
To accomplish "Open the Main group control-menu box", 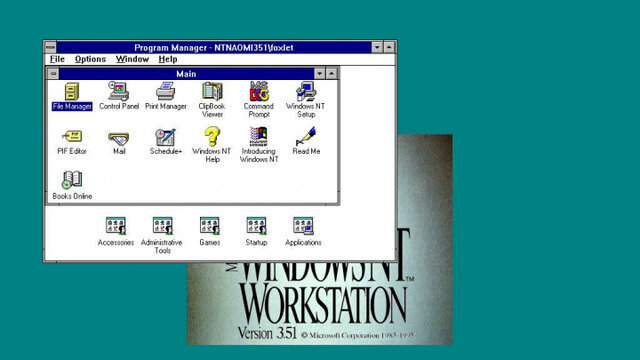I will click(53, 74).
